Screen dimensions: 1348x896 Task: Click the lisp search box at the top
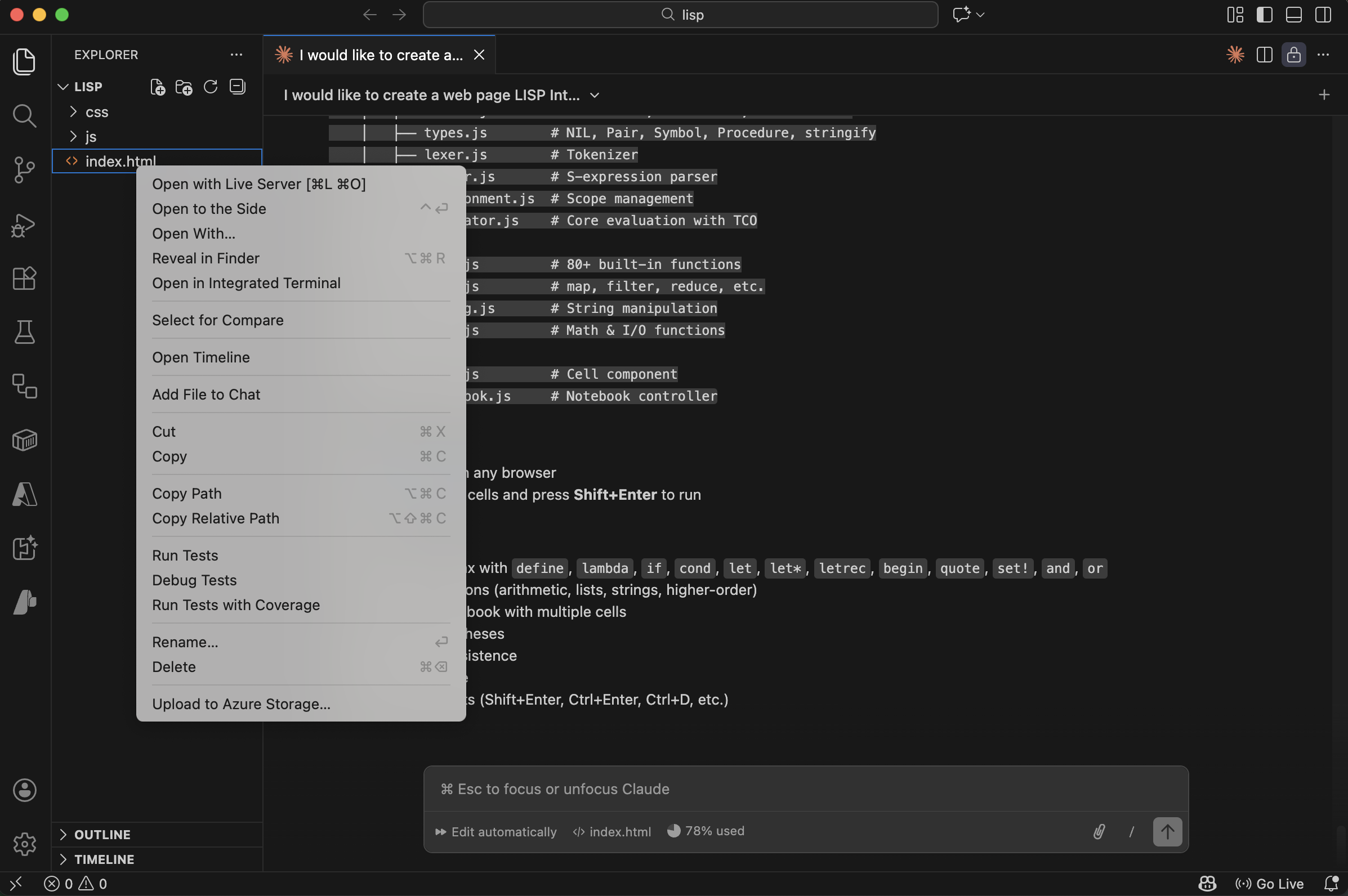(679, 14)
